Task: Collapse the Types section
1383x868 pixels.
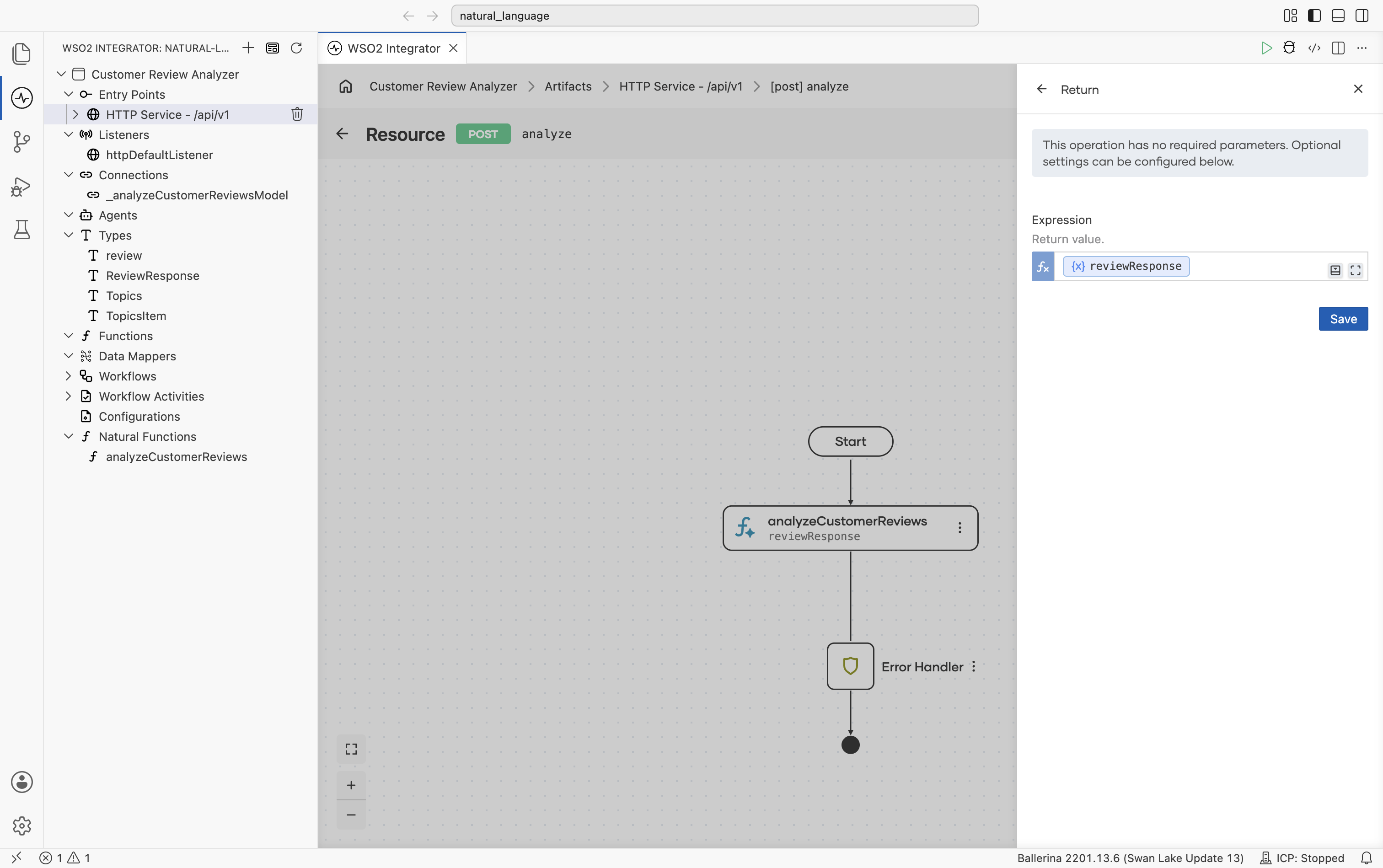Action: [68, 235]
